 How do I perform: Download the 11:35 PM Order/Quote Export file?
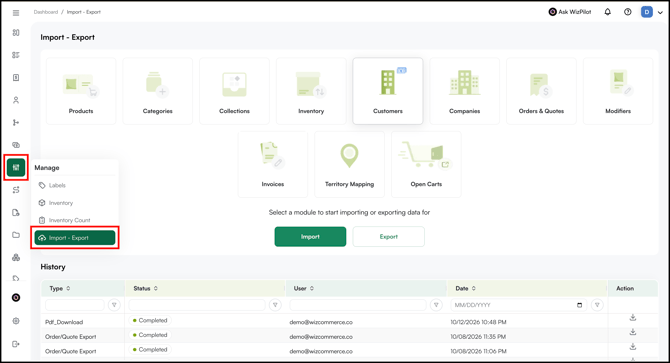(633, 332)
